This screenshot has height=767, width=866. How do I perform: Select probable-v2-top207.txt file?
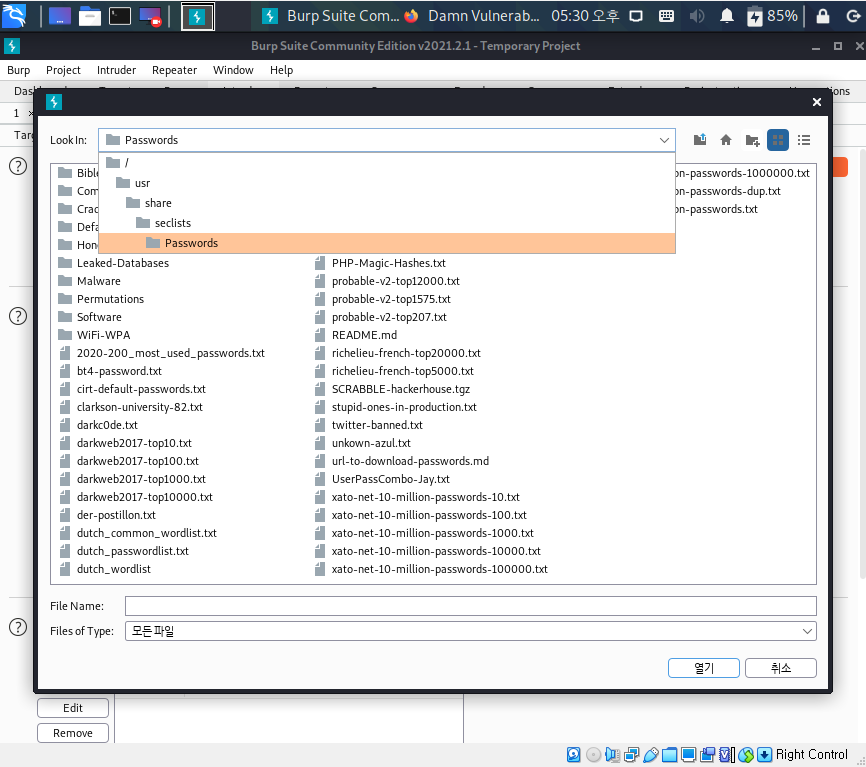point(381,317)
